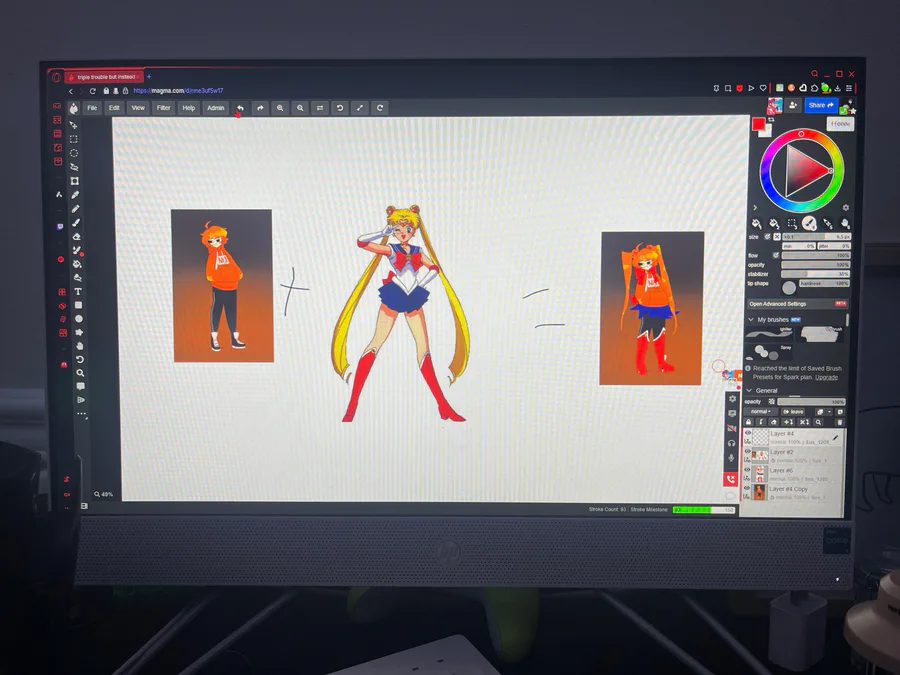The height and width of the screenshot is (675, 900).
Task: Toggle the camera in voice panel
Action: [732, 428]
